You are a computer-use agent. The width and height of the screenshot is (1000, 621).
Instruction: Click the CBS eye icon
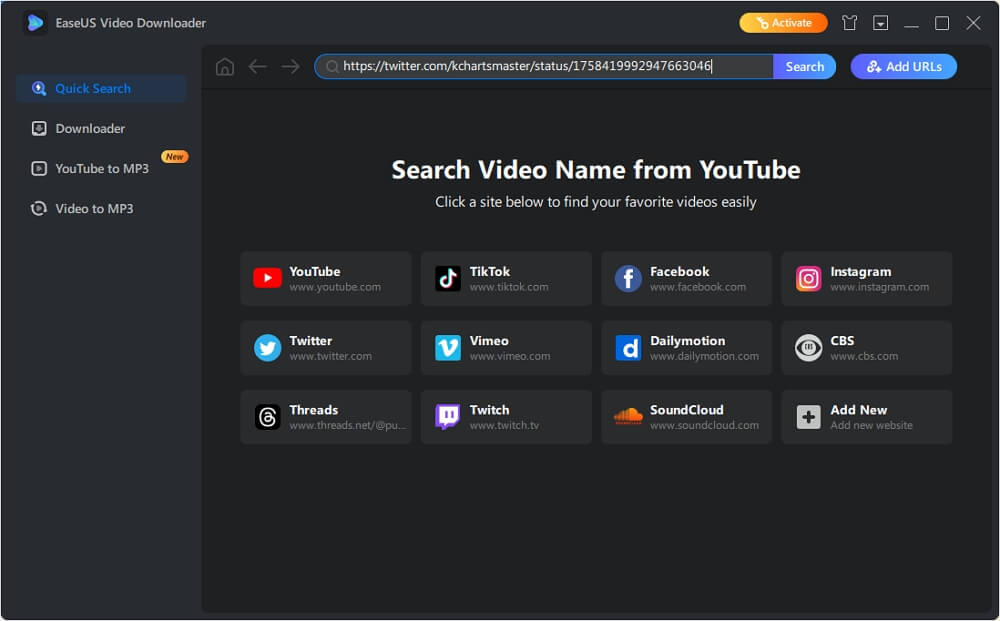809,348
